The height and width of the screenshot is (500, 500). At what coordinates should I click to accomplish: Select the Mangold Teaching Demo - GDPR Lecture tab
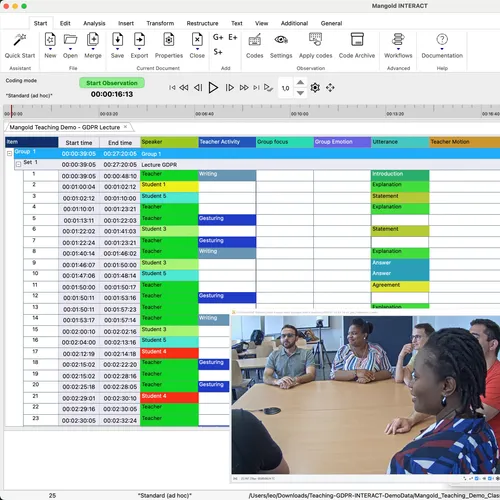pos(65,127)
